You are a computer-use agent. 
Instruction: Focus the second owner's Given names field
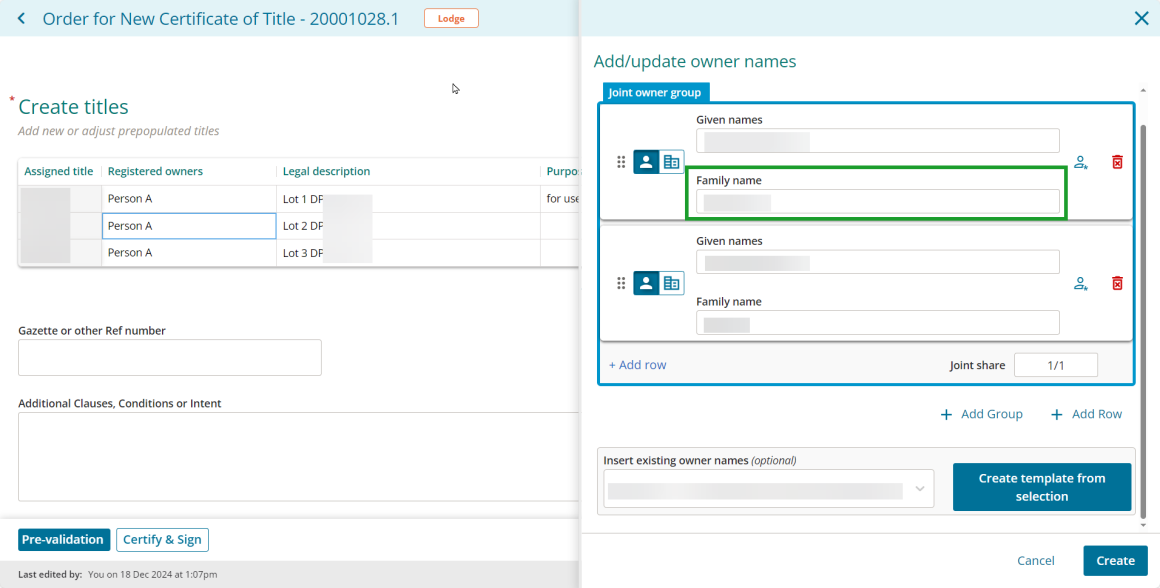(x=877, y=262)
